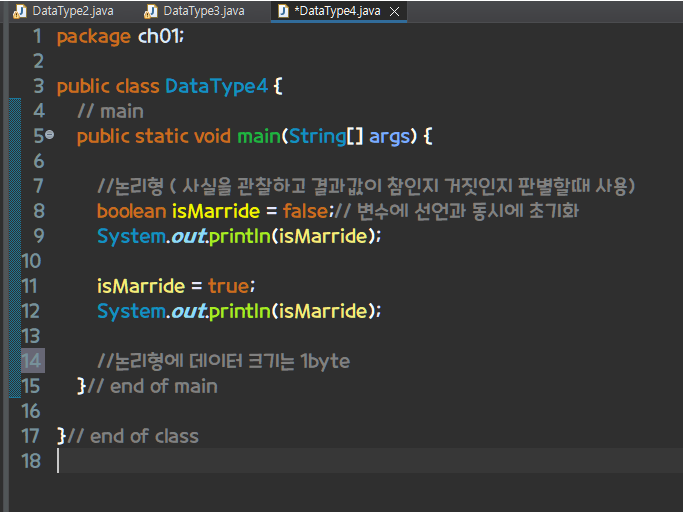Click the DataType2.java file icon
This screenshot has width=683, height=512.
(x=18, y=11)
